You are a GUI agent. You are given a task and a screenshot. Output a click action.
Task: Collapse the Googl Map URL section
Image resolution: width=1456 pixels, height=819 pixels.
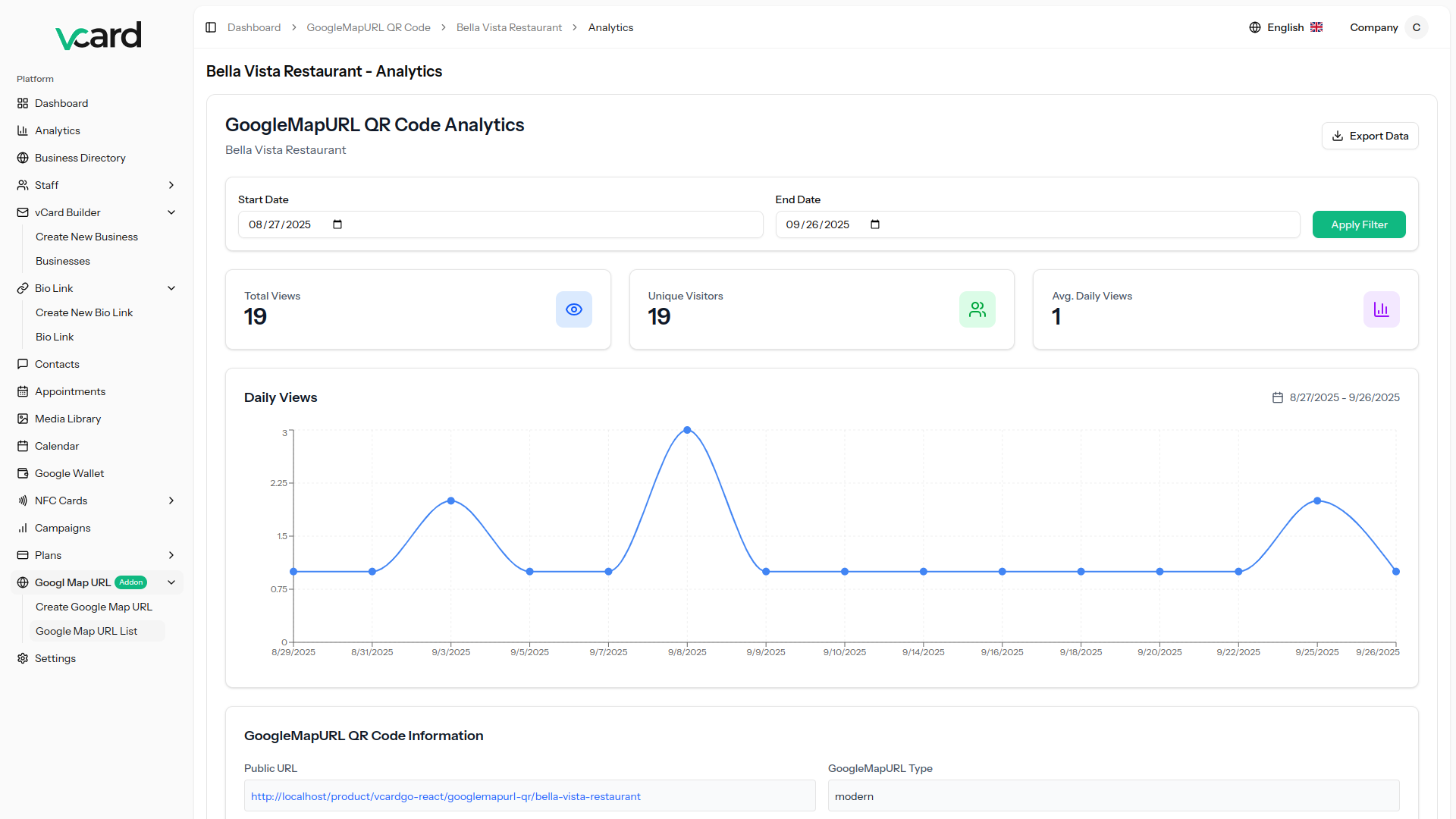click(x=171, y=582)
